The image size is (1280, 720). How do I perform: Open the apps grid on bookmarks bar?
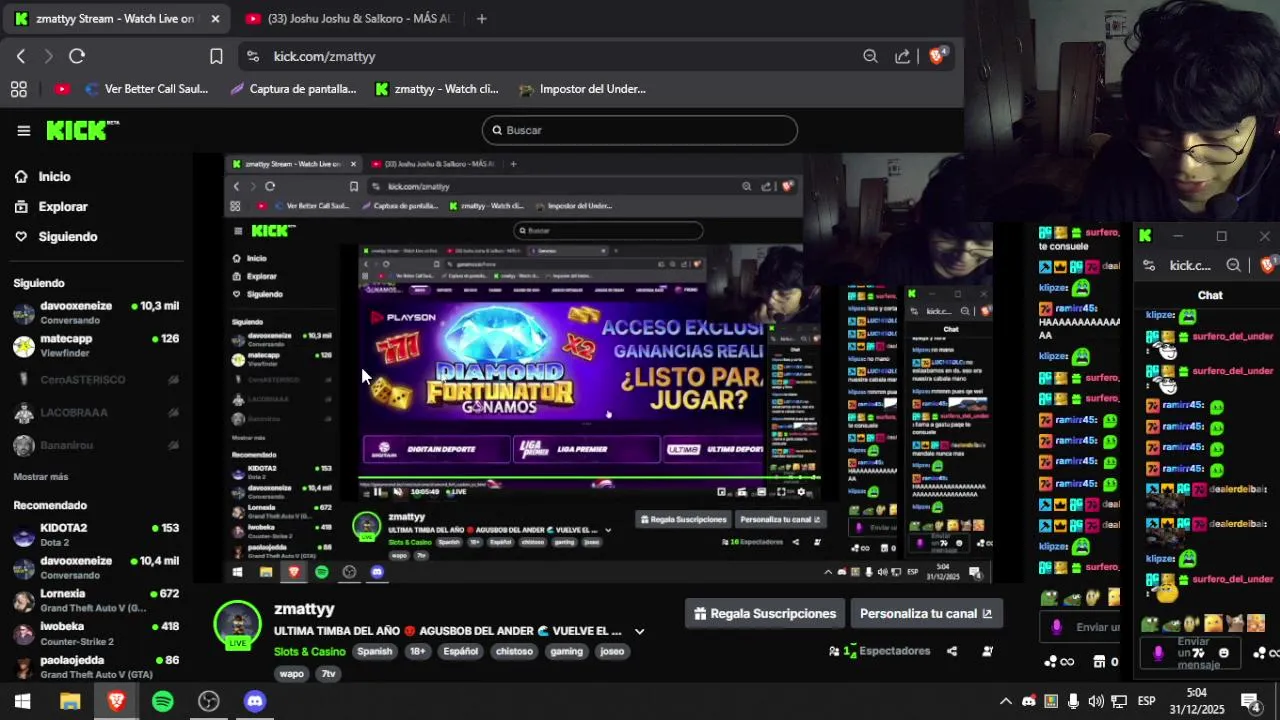click(x=19, y=89)
